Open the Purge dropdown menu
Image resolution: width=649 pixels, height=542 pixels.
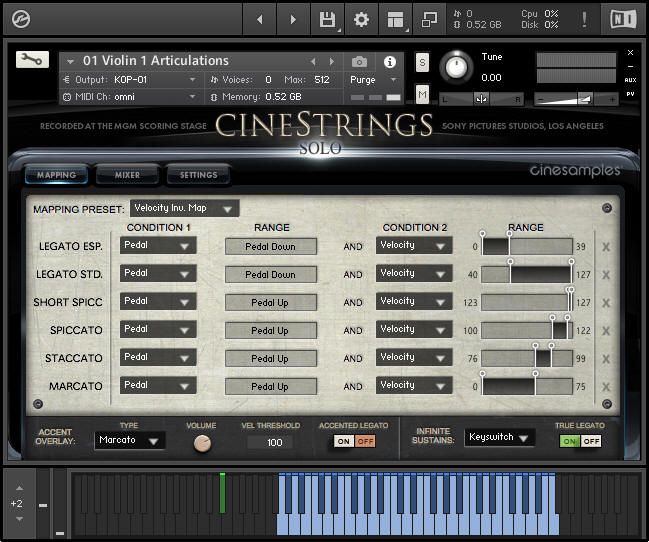click(x=373, y=79)
